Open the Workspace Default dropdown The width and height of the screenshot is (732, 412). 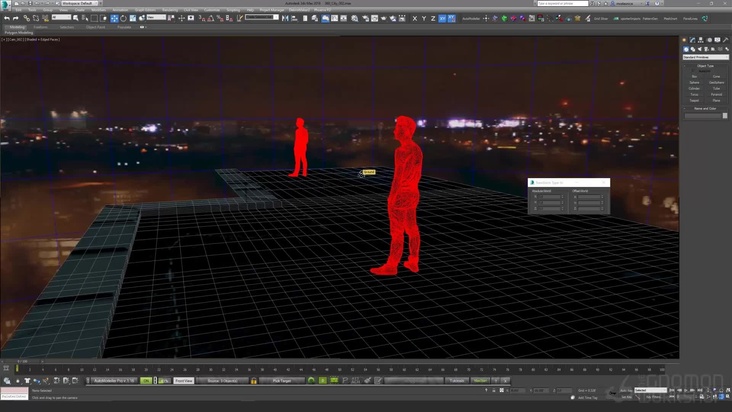(x=78, y=3)
